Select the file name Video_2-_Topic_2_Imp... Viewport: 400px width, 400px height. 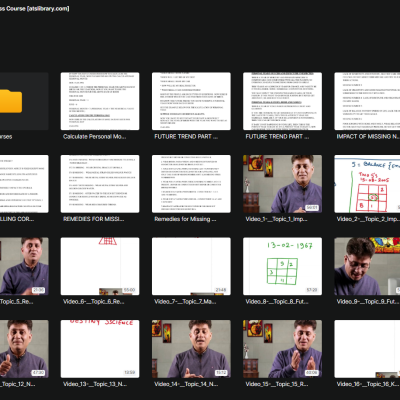tap(368, 219)
